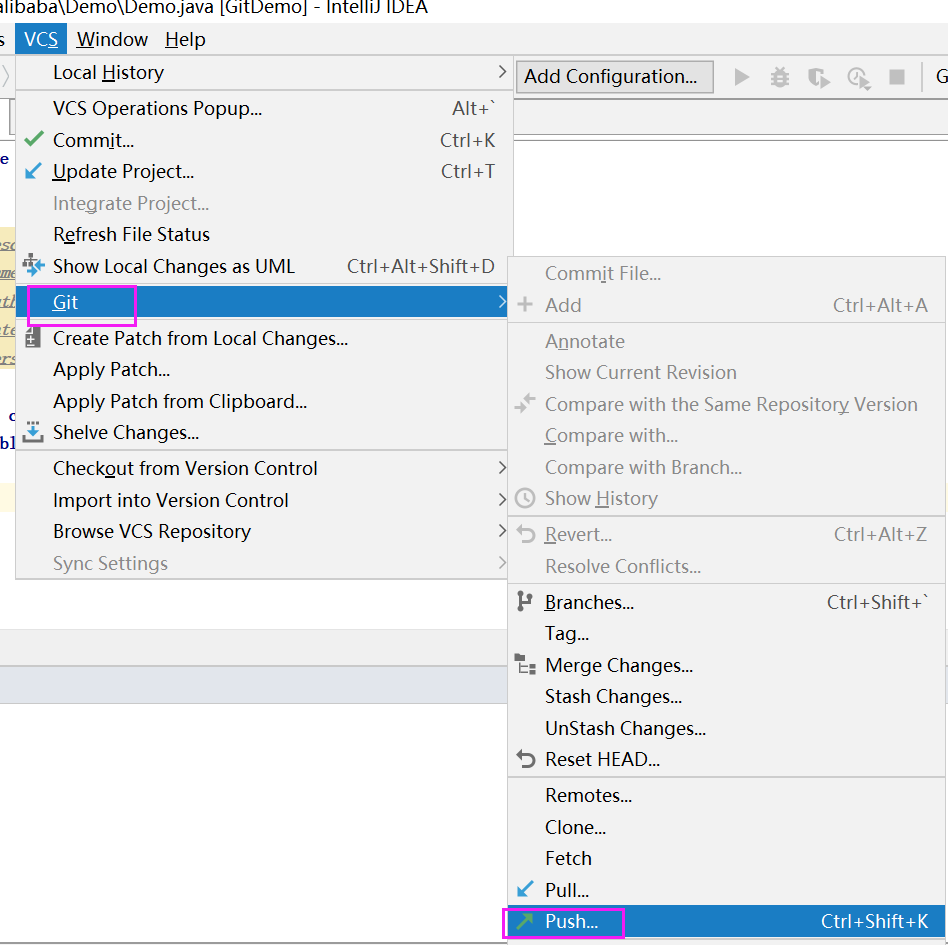
Task: Click the Run with Coverage icon
Action: tap(819, 77)
